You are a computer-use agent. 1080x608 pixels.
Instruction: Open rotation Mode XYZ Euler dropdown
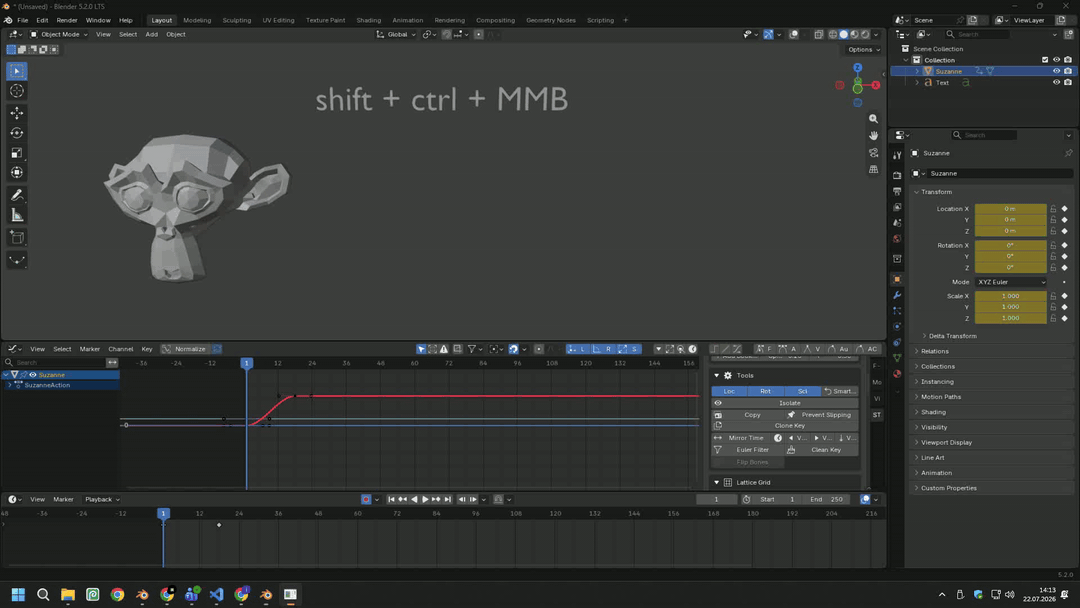point(1010,282)
